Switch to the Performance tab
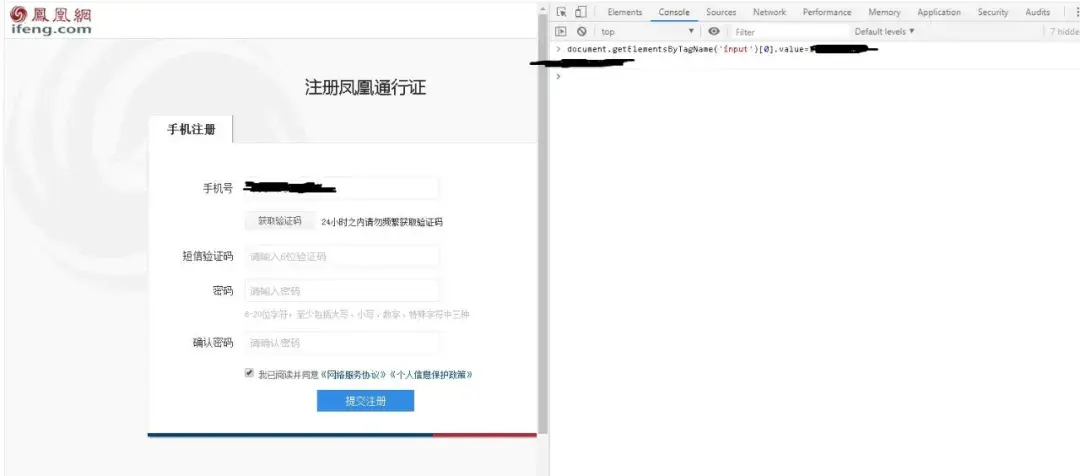The image size is (1080, 476). coord(827,12)
